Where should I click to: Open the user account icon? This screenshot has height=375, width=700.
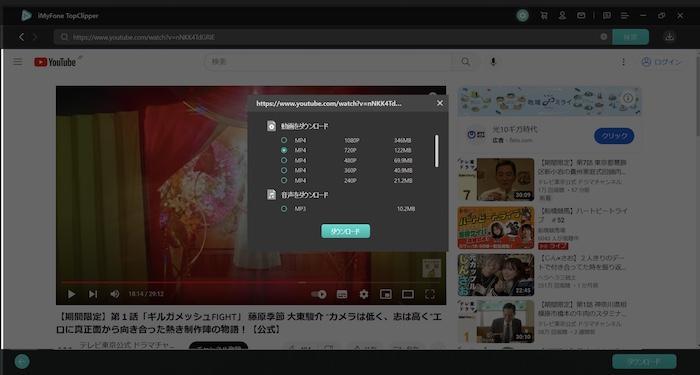click(562, 16)
